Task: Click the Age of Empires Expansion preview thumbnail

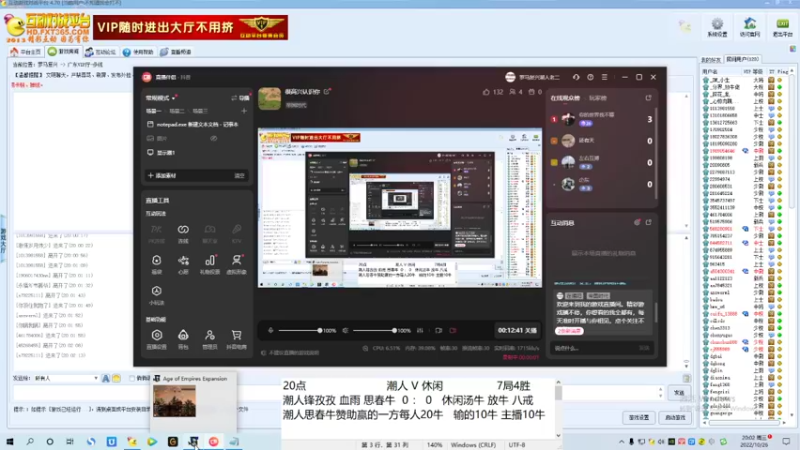Action: point(174,401)
